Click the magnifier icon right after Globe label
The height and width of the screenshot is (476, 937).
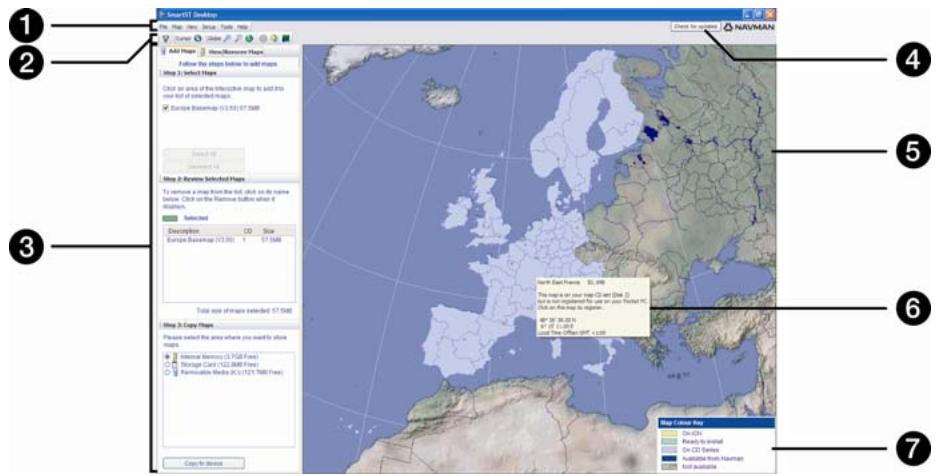[227, 39]
